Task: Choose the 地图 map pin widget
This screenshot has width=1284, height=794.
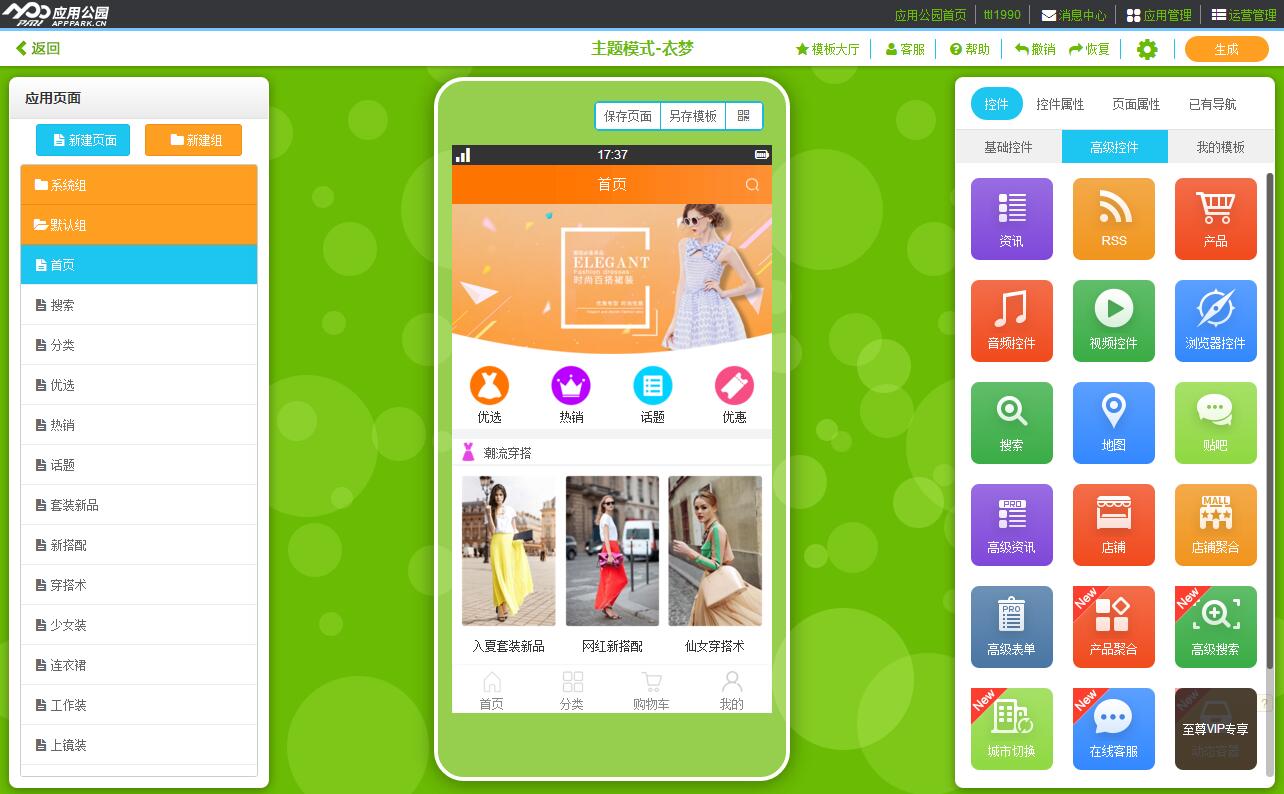Action: (1113, 422)
